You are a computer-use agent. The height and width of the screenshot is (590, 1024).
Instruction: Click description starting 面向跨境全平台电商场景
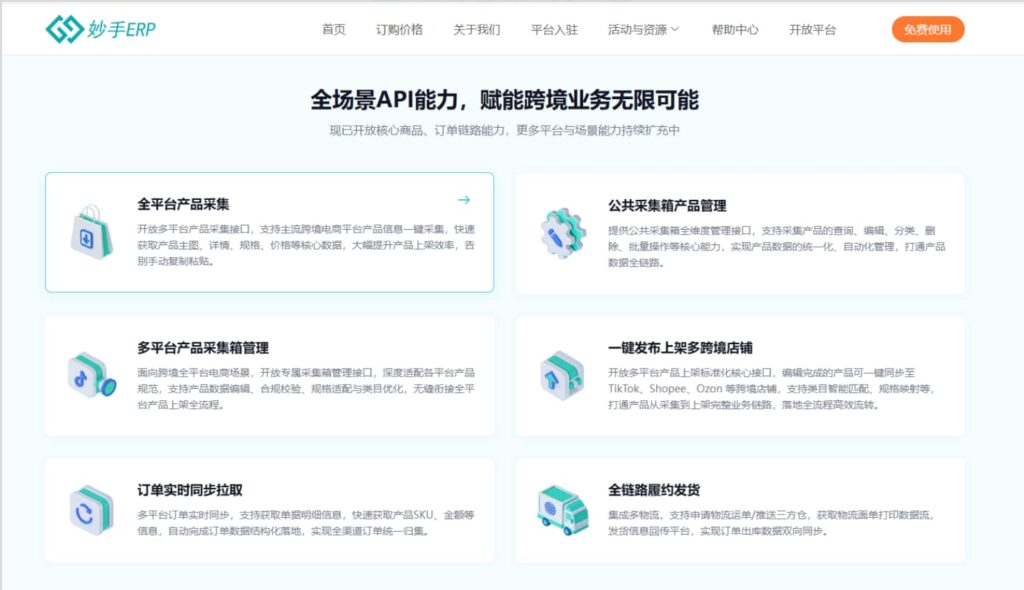point(306,389)
